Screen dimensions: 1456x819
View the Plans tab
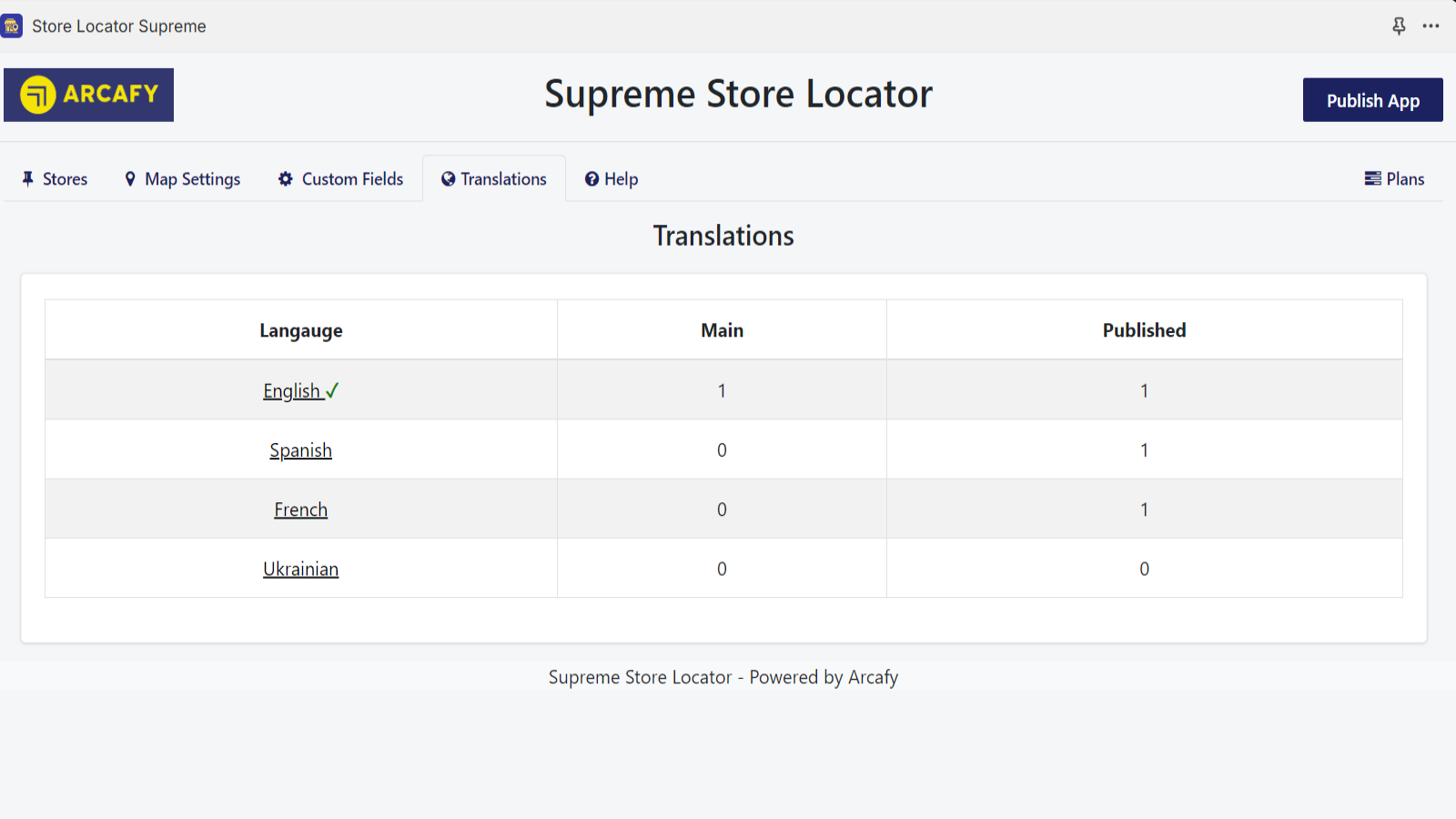tap(1394, 179)
